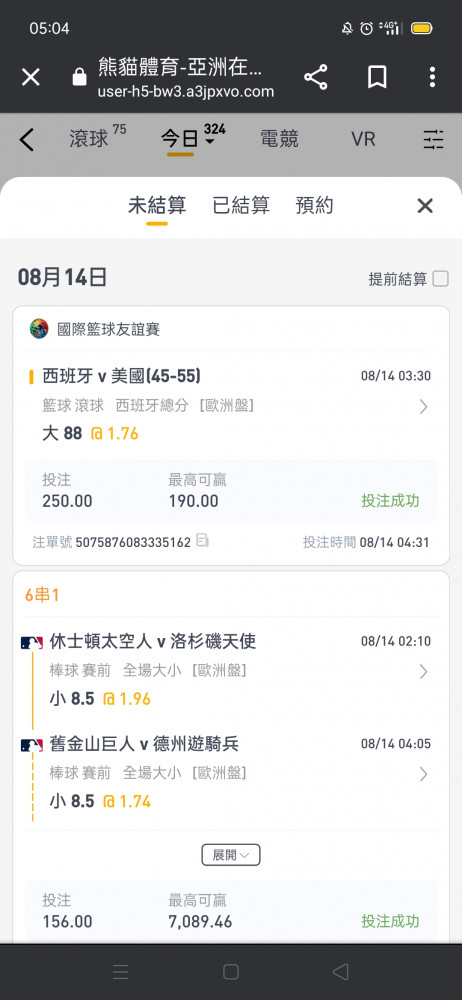
Task: Open 舊金山巨人 v 德州遊騎兵 details chevron
Action: (x=423, y=774)
